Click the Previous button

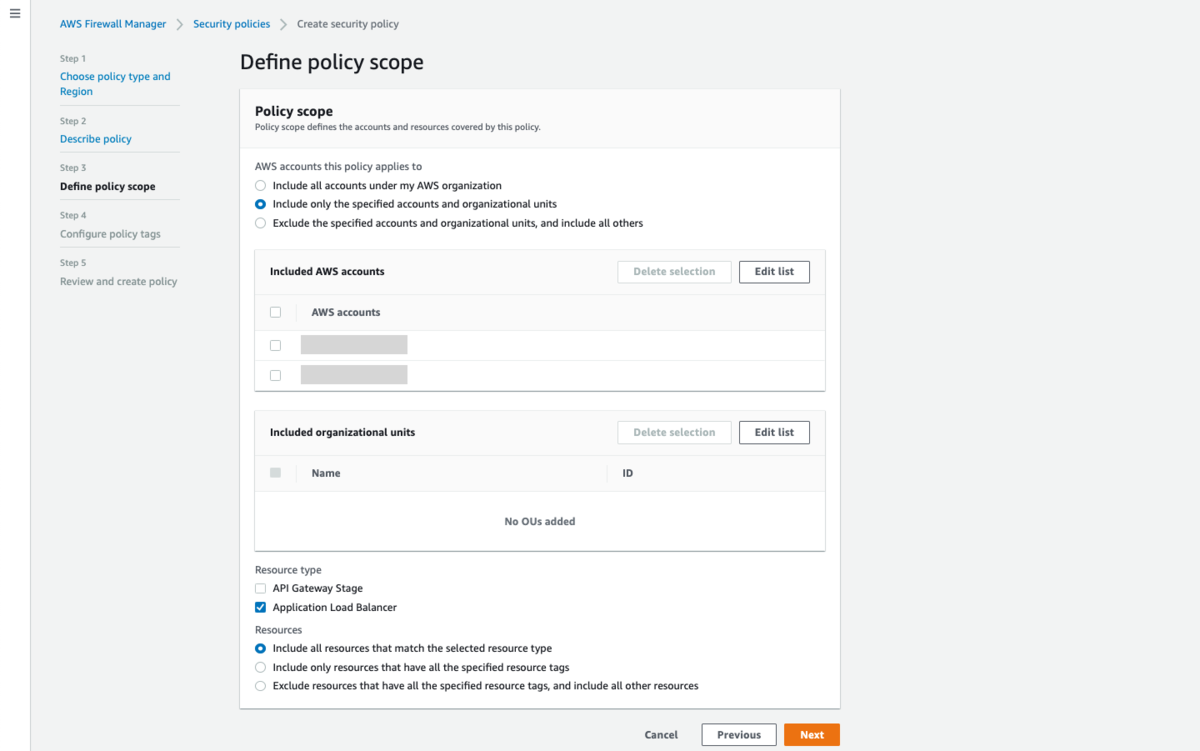tap(739, 735)
